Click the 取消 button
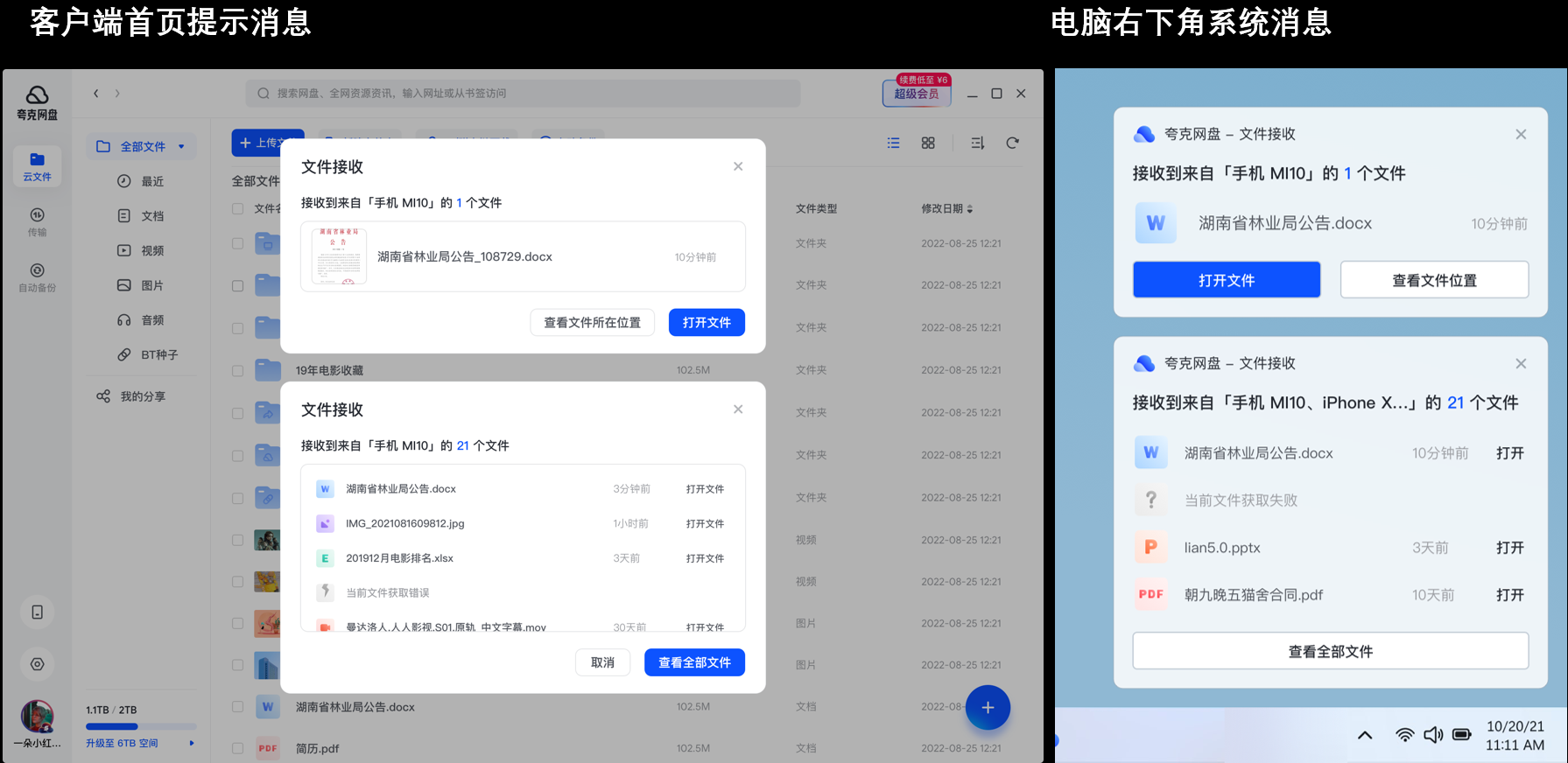 tap(602, 662)
